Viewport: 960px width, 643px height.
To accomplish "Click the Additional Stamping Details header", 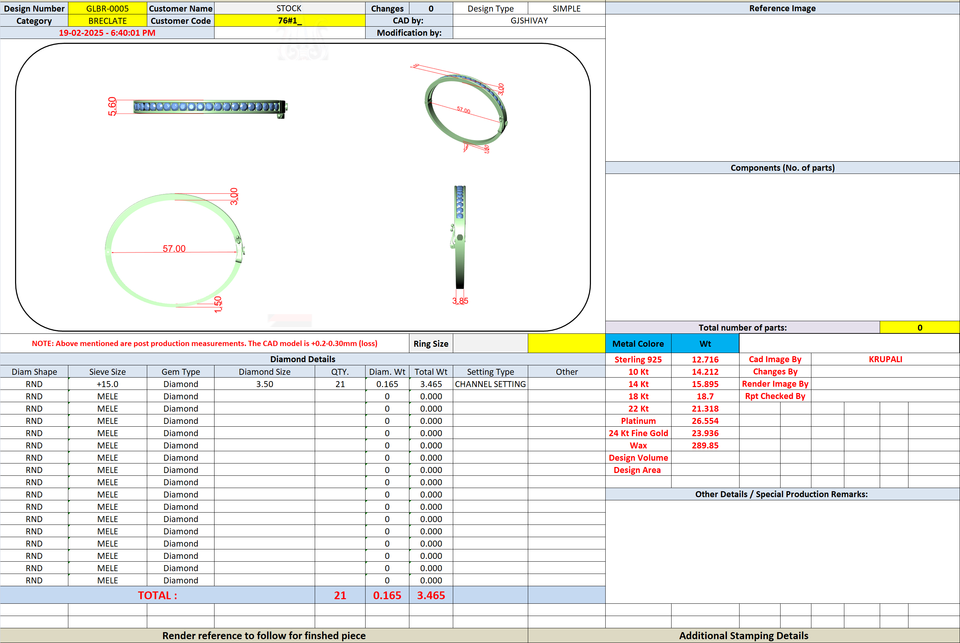I will coord(744,636).
